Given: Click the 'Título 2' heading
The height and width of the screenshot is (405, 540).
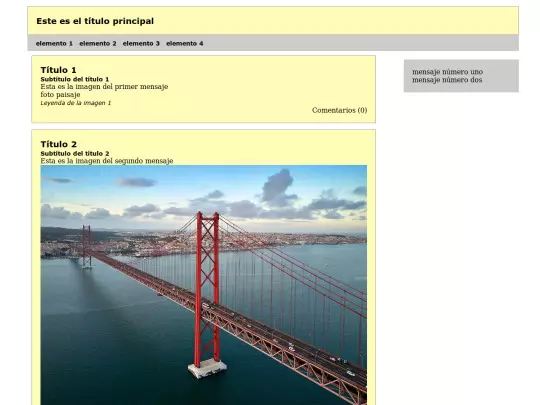Looking at the screenshot, I should click(59, 144).
